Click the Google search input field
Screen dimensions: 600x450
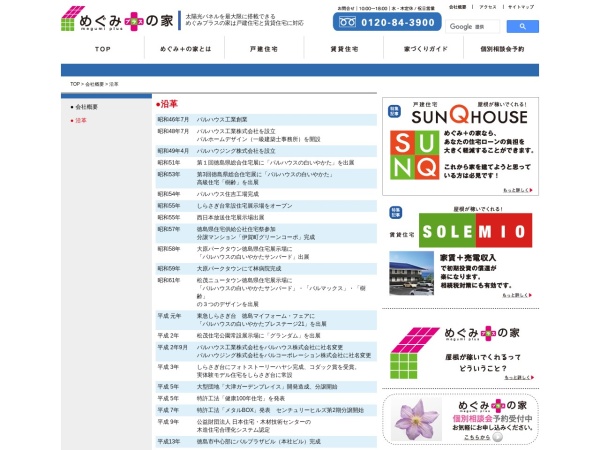coord(473,26)
